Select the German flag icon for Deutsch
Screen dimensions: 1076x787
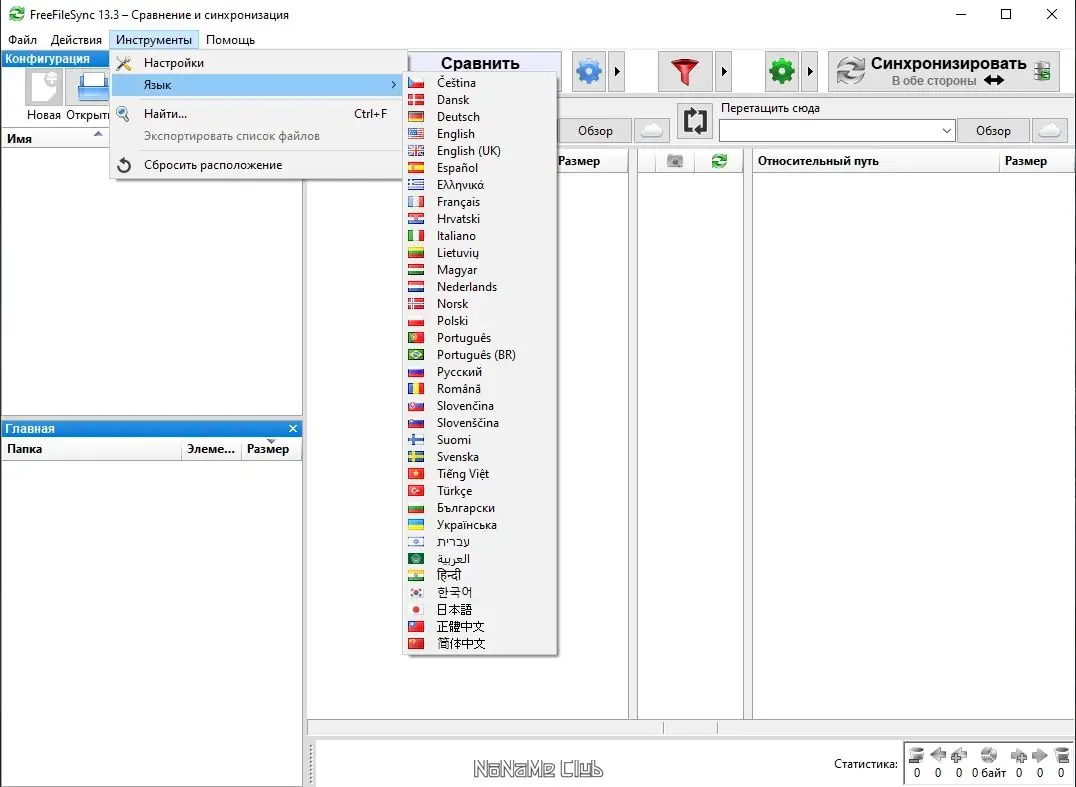click(416, 117)
